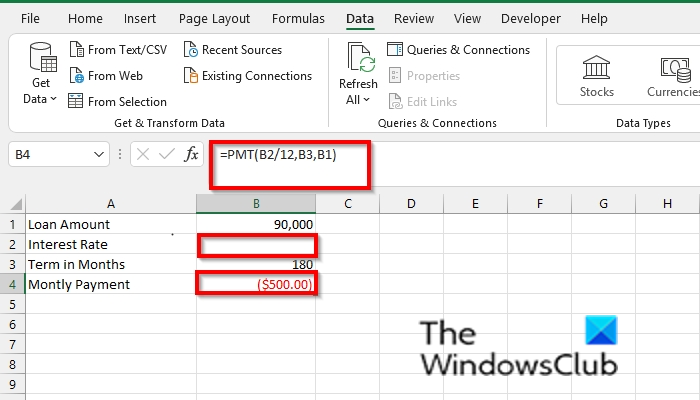Select column G header
Screen dimensions: 700x400
603,204
